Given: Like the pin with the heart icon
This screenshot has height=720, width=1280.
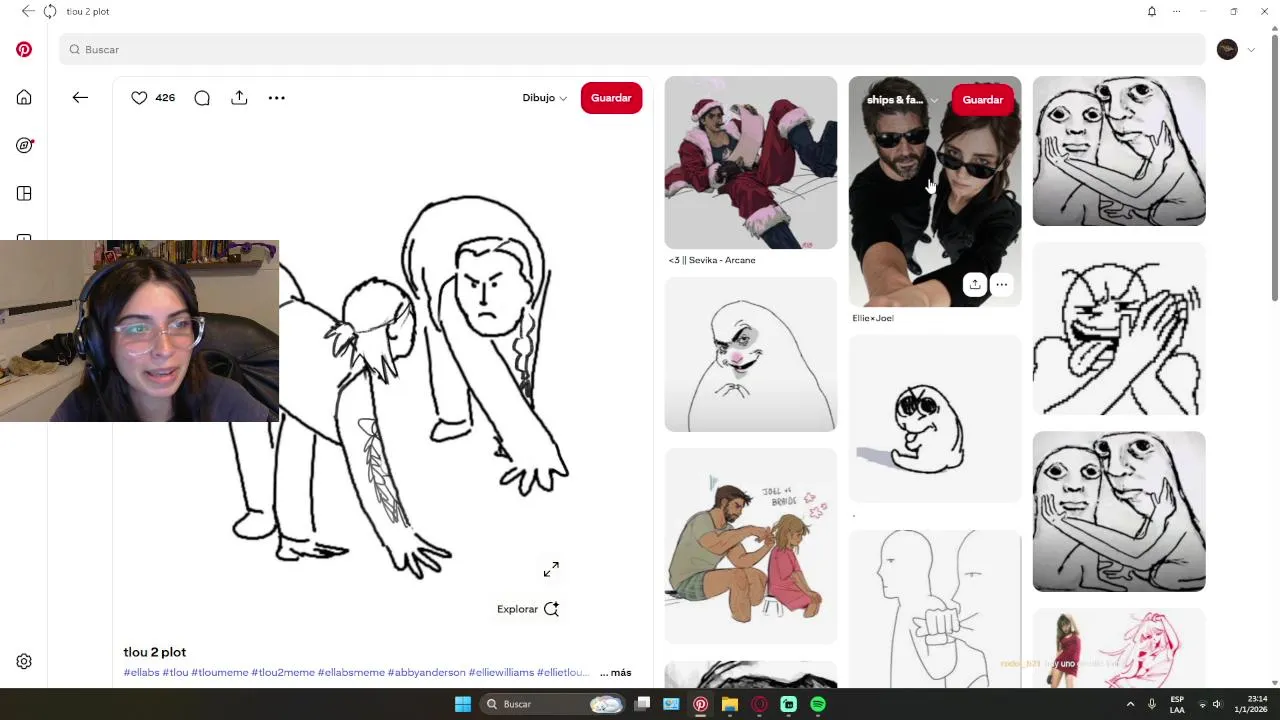Looking at the screenshot, I should [139, 97].
